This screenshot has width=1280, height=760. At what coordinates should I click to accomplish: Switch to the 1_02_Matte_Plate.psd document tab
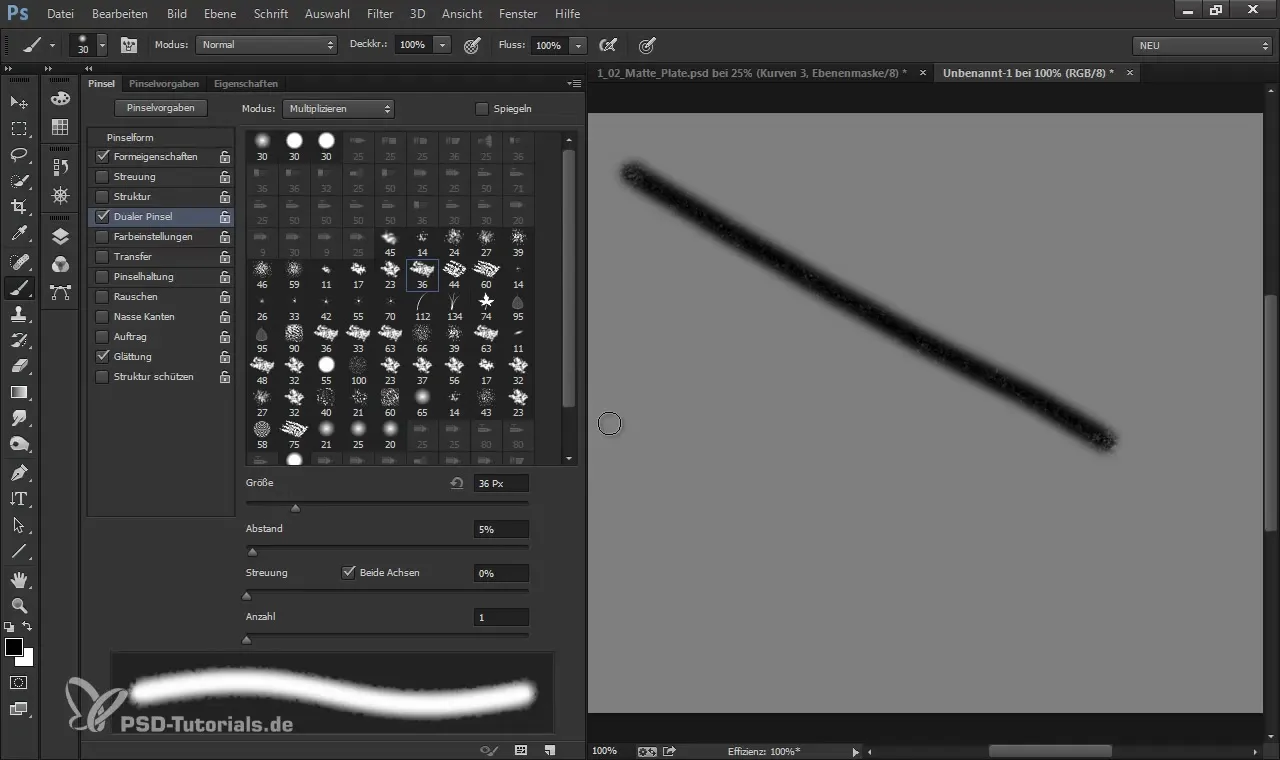(753, 73)
